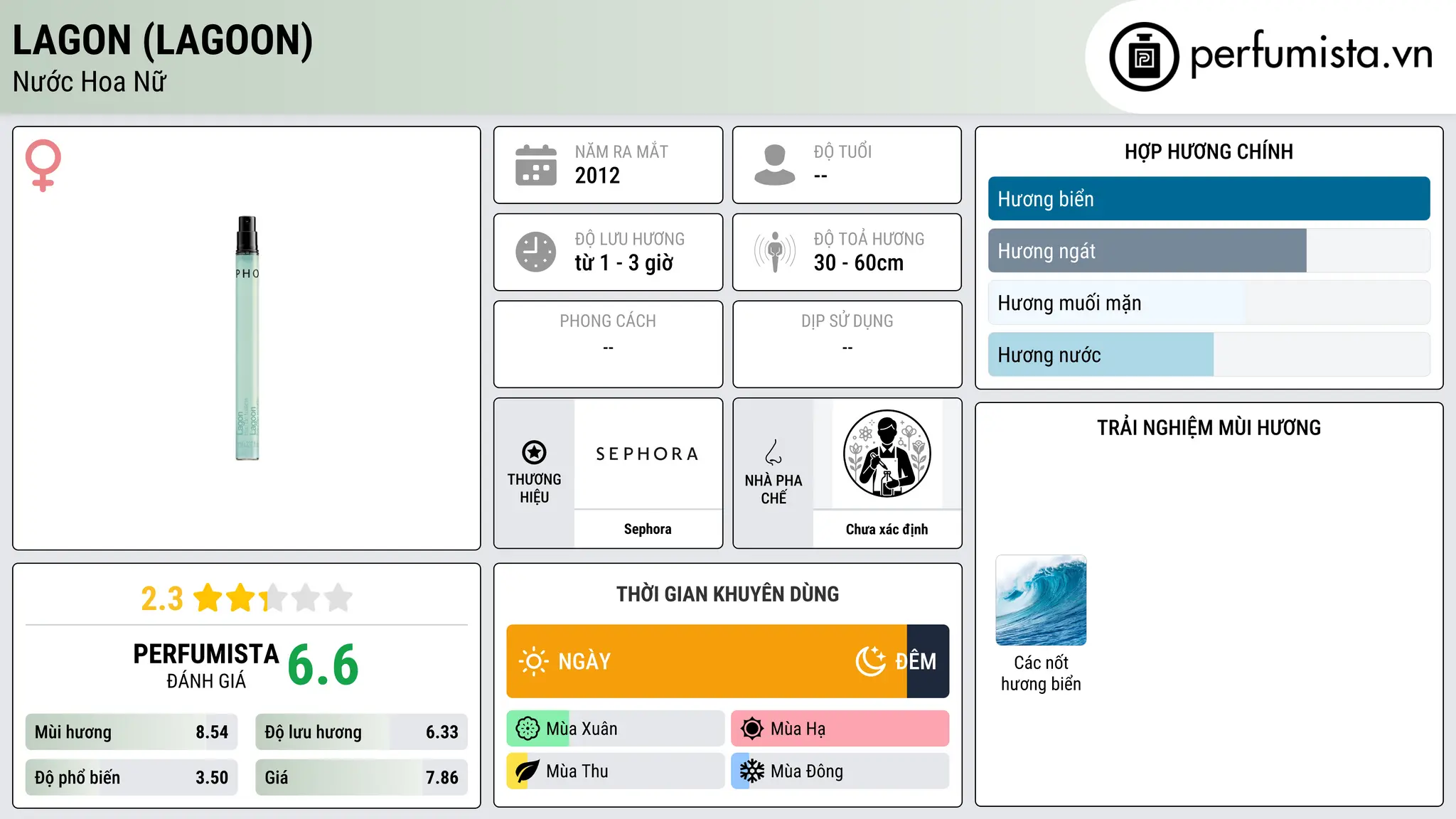Image resolution: width=1456 pixels, height=819 pixels.
Task: Click the green 6.6 Perfumista score
Action: (x=323, y=665)
